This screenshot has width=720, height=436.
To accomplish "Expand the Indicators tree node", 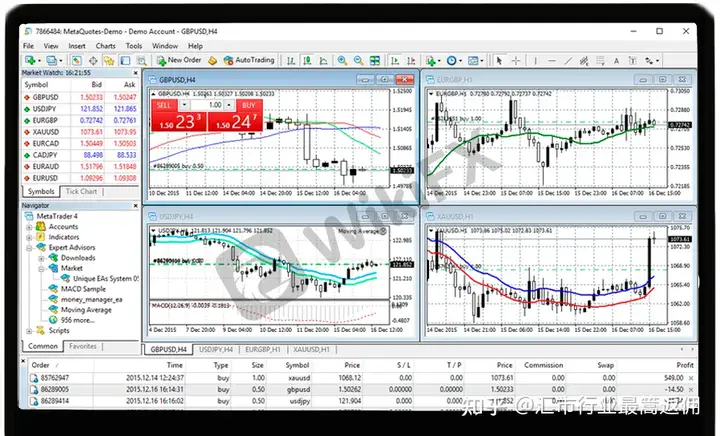I will point(29,237).
